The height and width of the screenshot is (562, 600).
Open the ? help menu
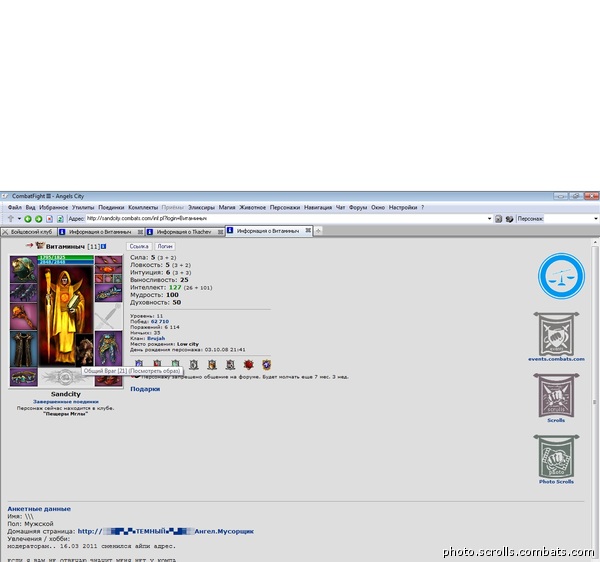point(422,207)
